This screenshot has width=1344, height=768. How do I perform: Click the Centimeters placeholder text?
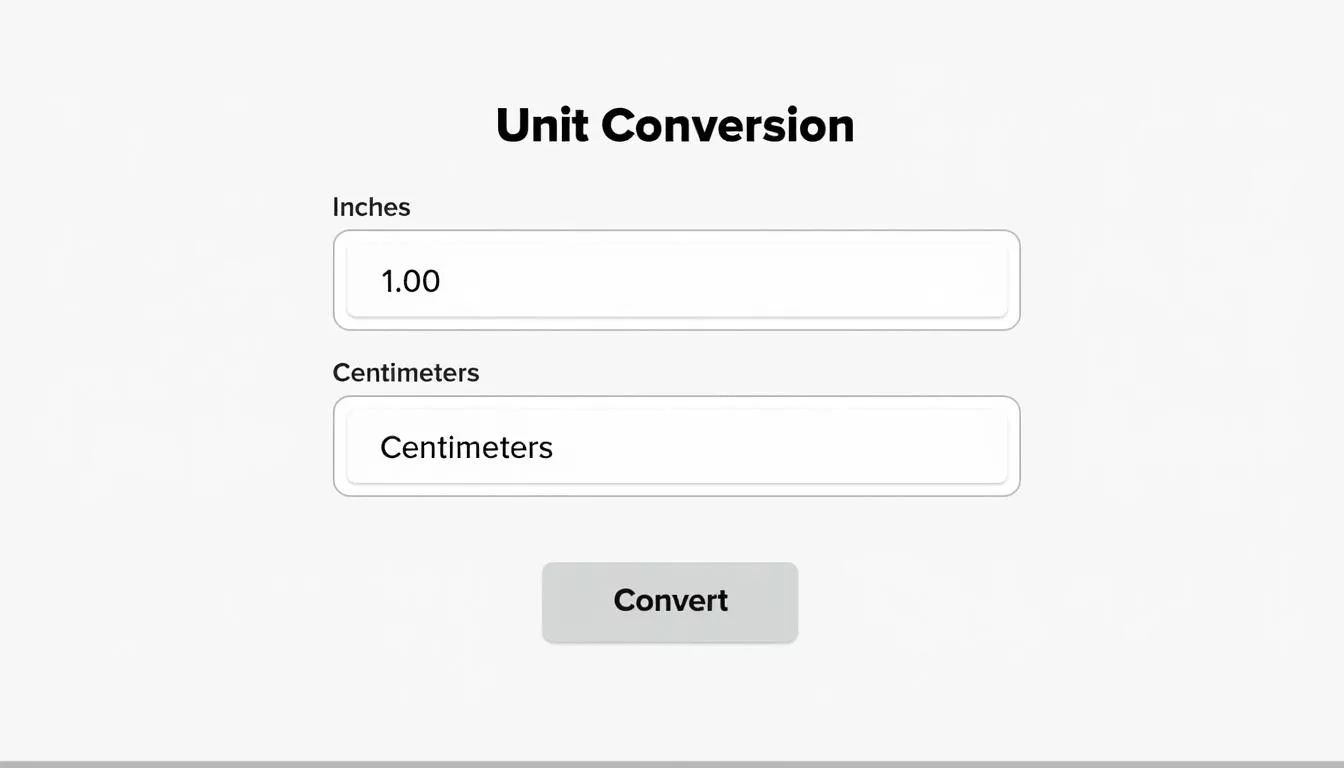point(466,447)
